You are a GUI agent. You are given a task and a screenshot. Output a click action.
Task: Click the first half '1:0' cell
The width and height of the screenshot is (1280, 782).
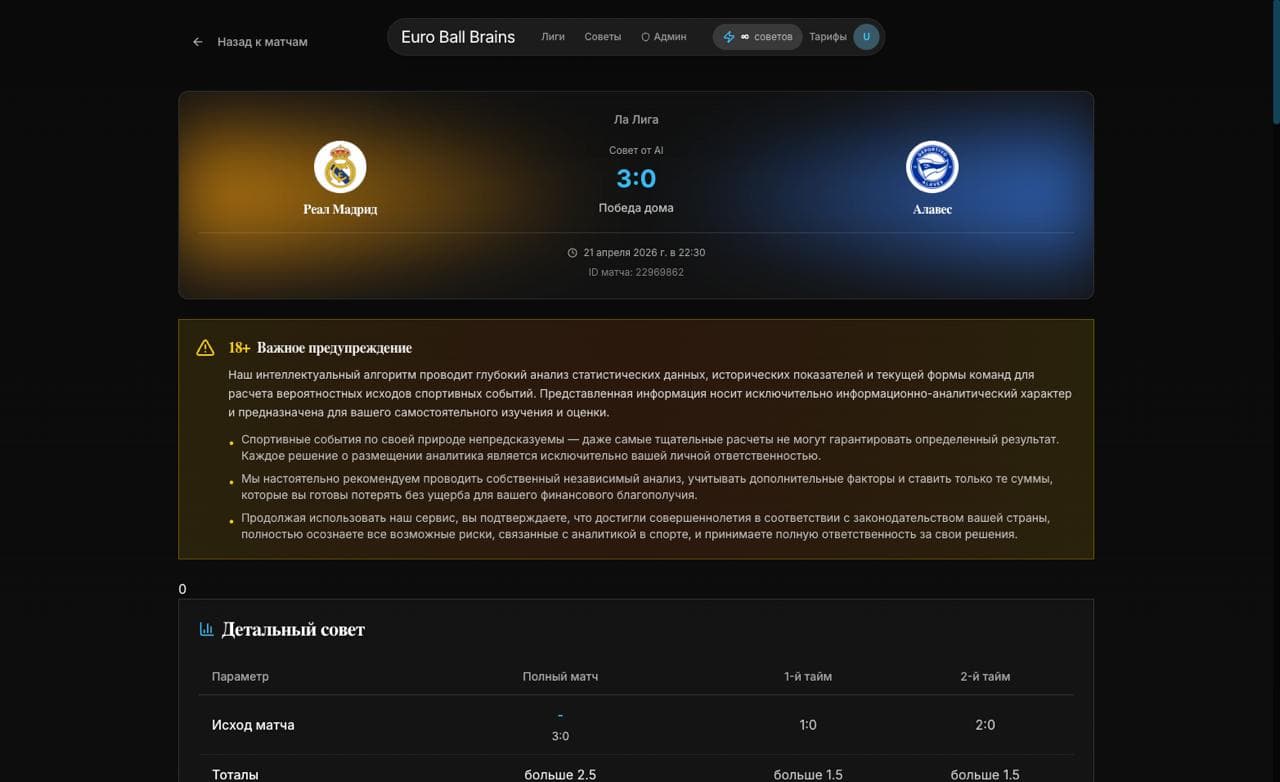pos(808,725)
